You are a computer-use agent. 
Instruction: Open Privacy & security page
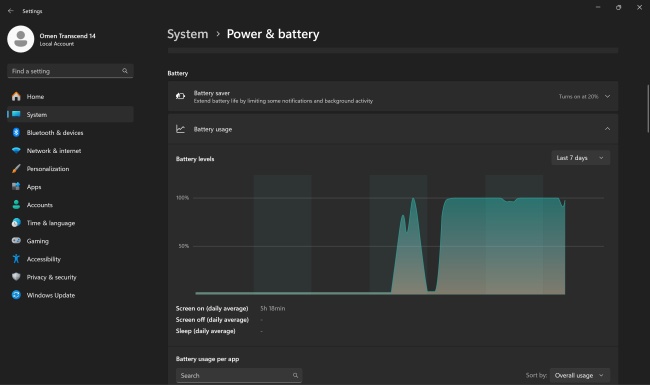[x=70, y=277]
